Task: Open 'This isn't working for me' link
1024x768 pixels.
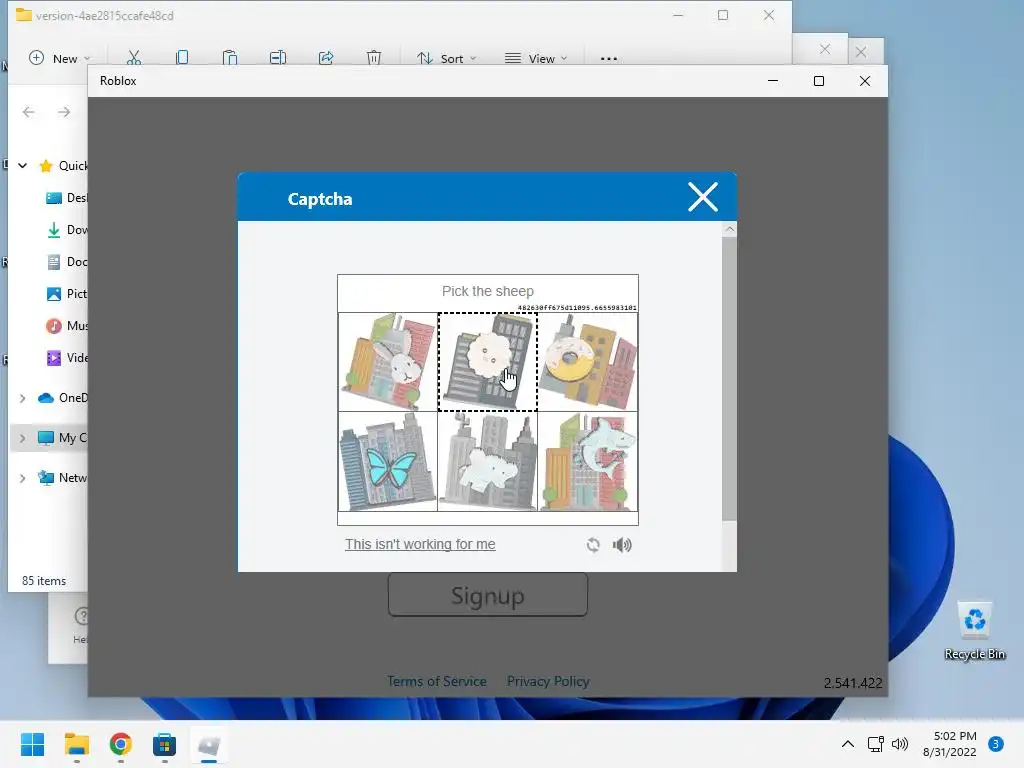Action: (x=420, y=544)
